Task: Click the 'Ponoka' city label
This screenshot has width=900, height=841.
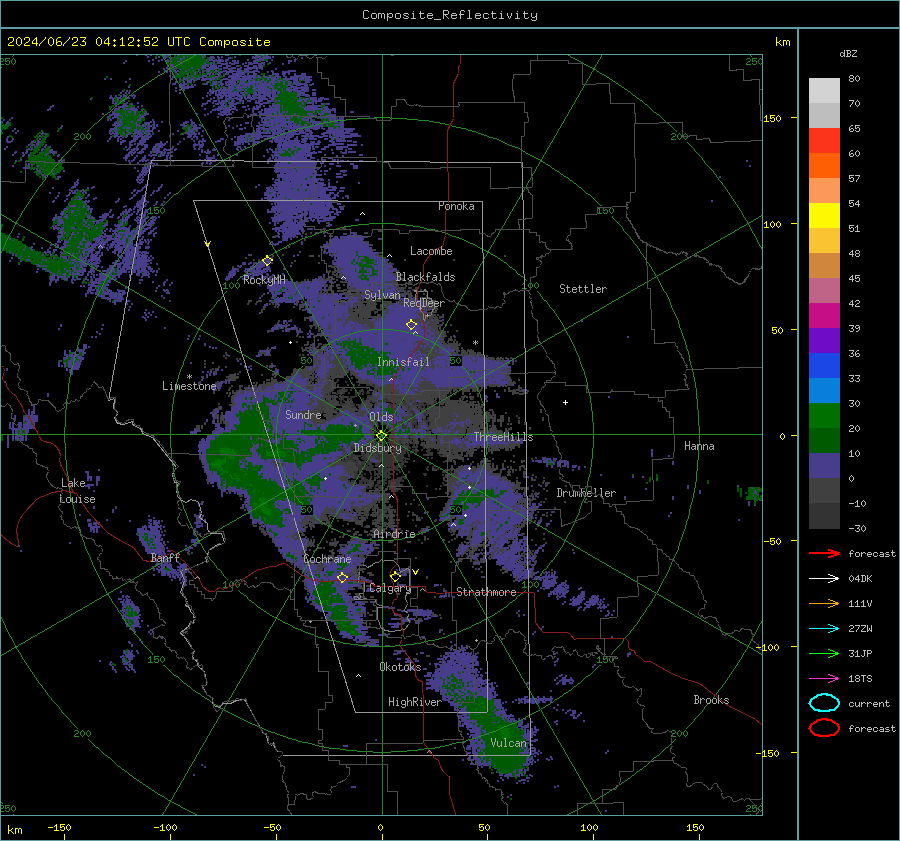Action: [456, 206]
